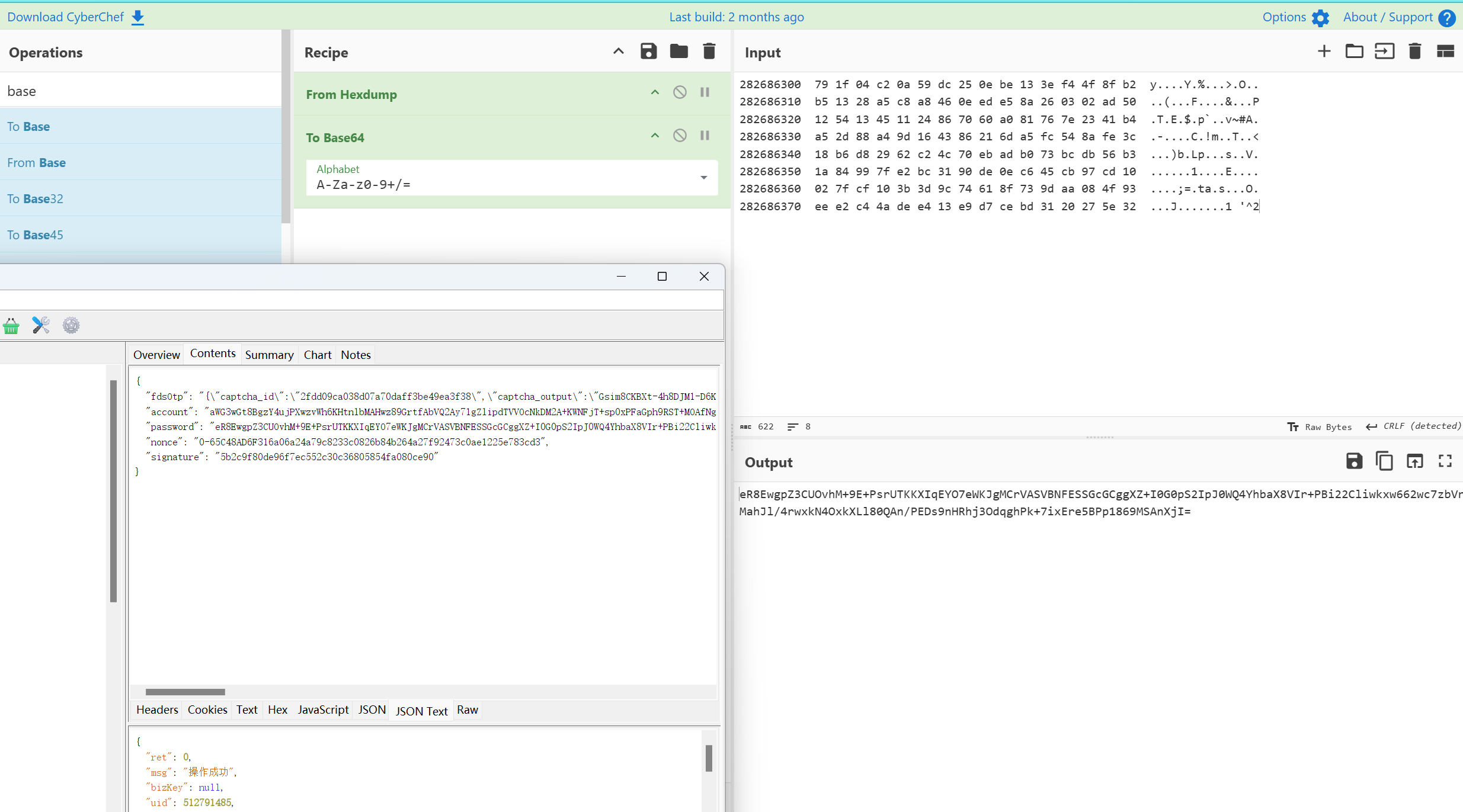1463x812 pixels.
Task: Click the Add new Input tab icon
Action: 1324,52
